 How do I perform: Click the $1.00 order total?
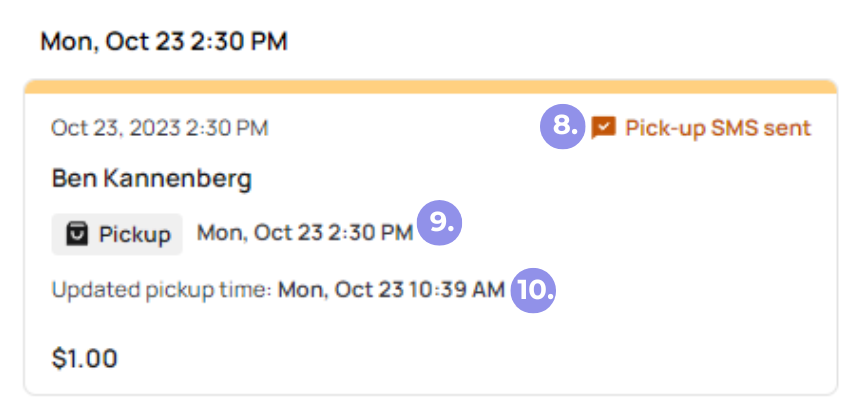click(x=85, y=358)
